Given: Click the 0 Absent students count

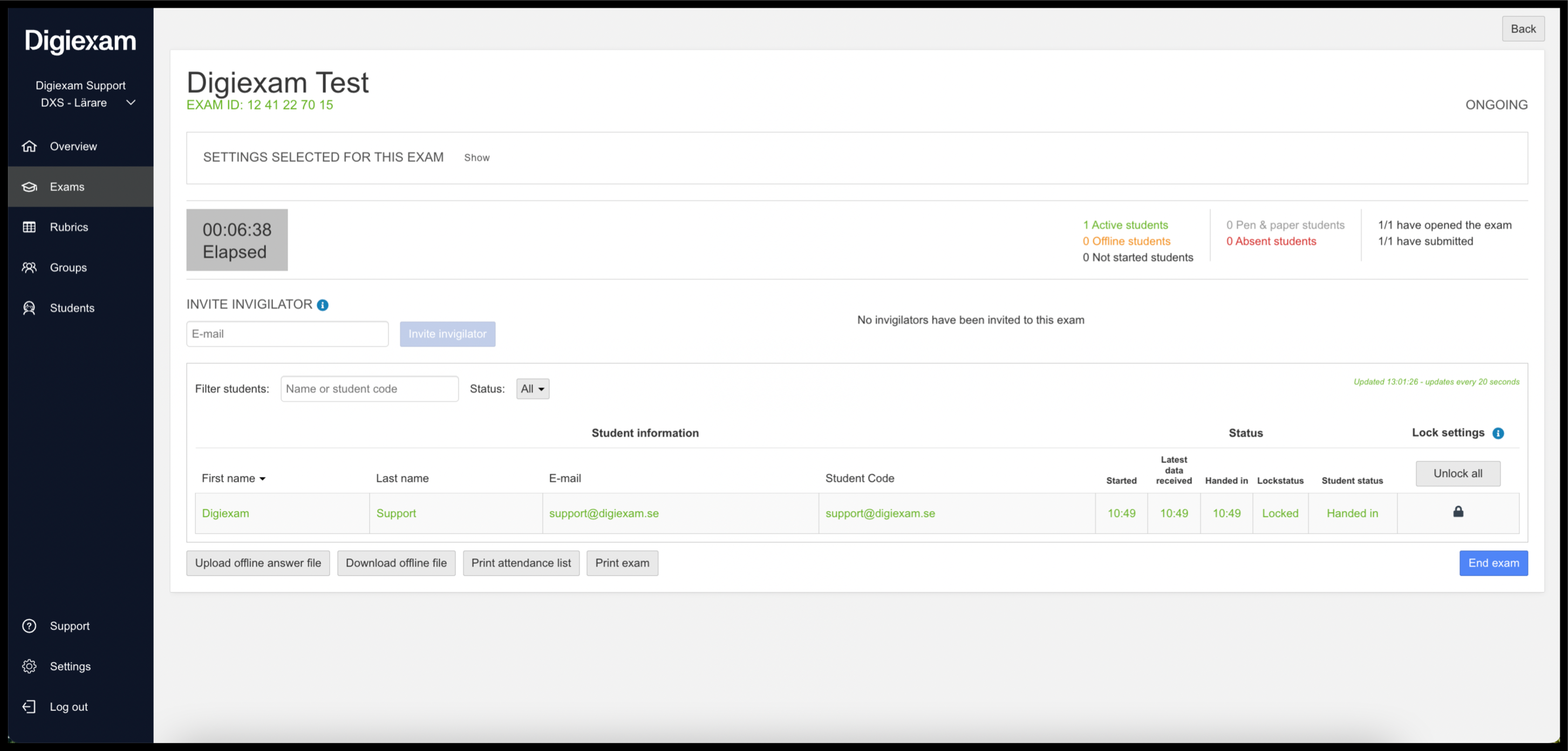Looking at the screenshot, I should (1271, 241).
